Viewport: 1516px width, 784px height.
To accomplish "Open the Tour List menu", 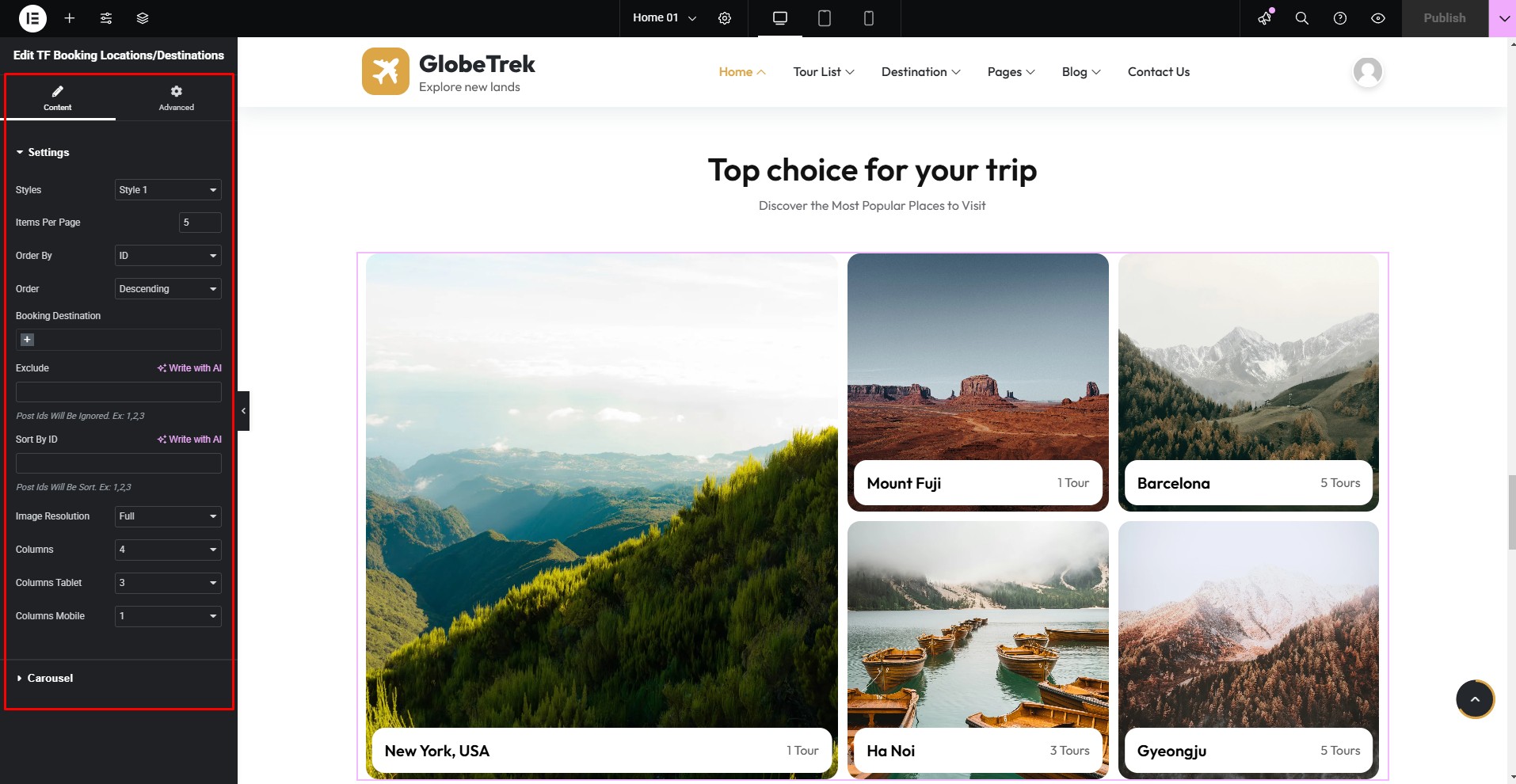I will (824, 72).
